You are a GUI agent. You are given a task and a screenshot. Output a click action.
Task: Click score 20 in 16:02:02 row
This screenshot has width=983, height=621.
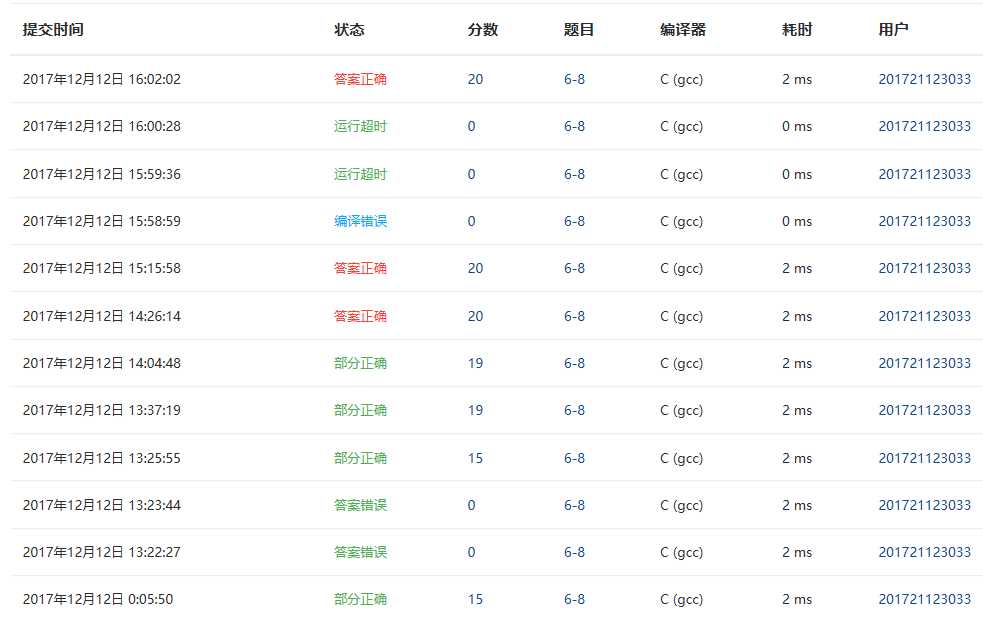[x=475, y=79]
